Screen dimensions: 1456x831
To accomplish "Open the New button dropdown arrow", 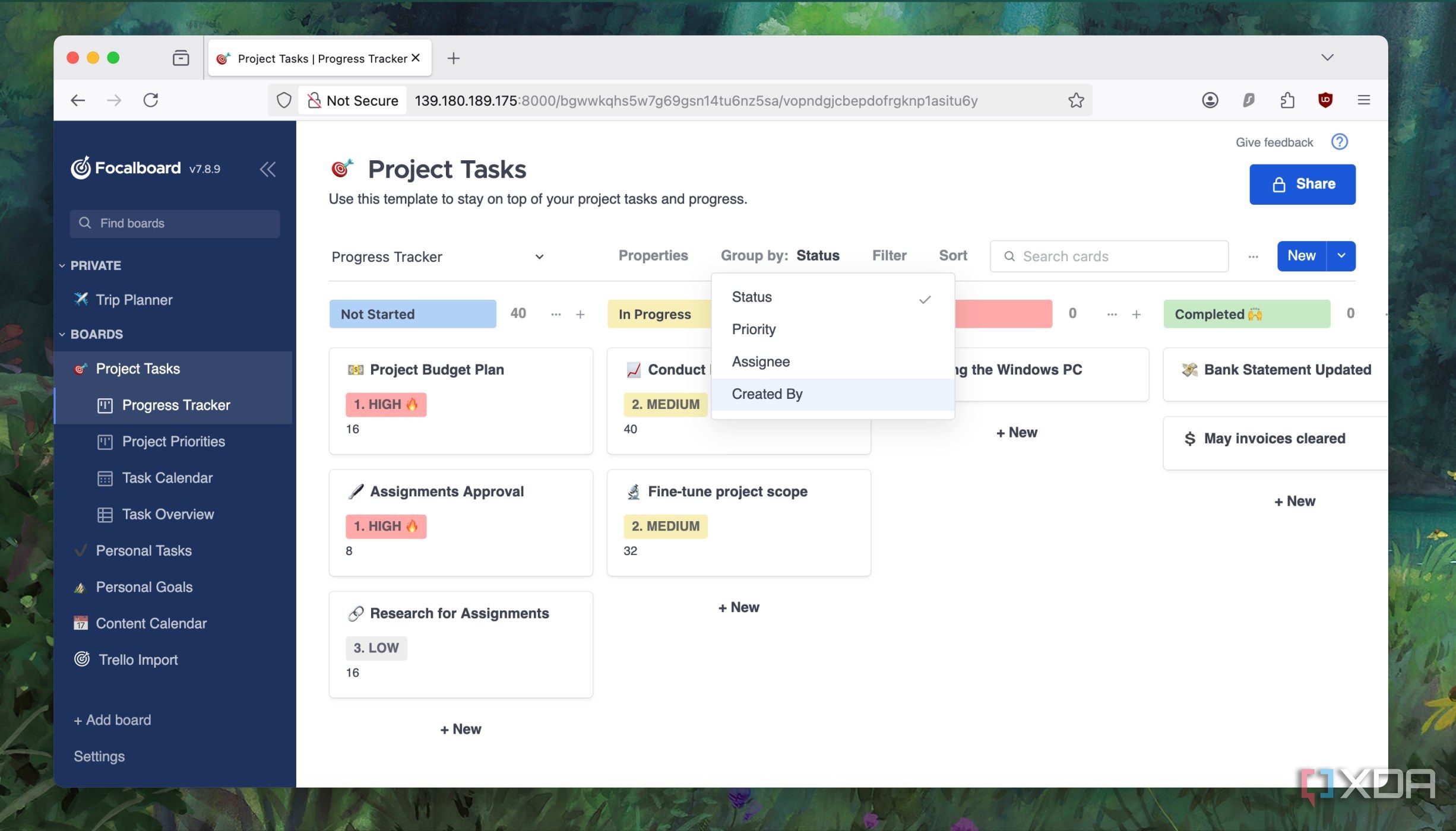I will tap(1341, 256).
